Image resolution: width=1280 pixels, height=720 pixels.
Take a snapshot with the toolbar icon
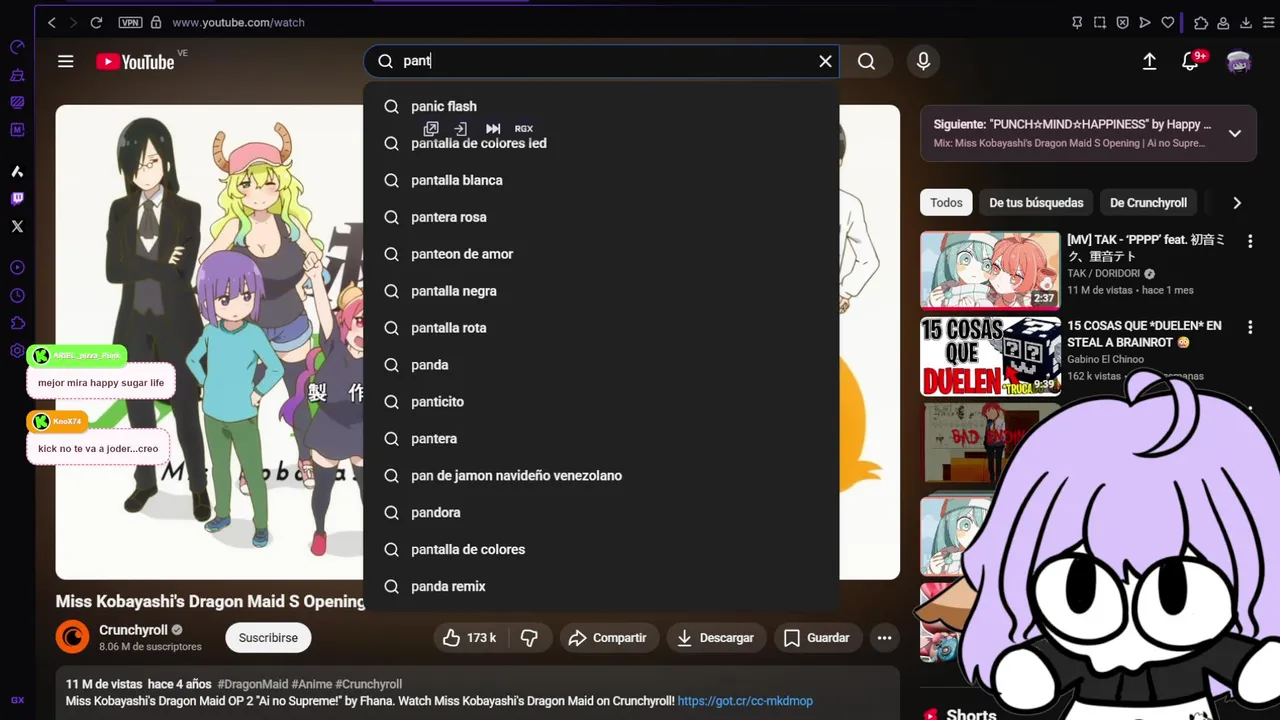(1100, 22)
